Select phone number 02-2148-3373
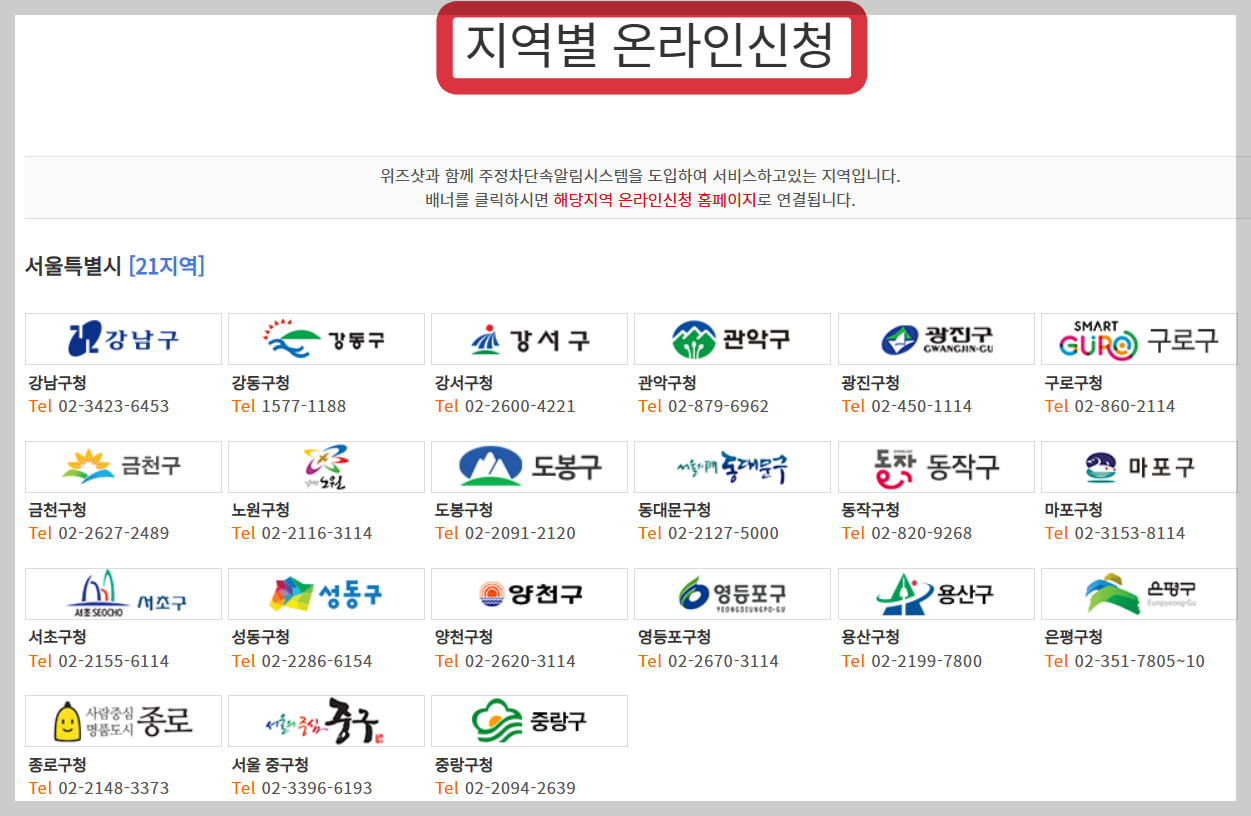This screenshot has width=1251, height=816. (x=114, y=788)
